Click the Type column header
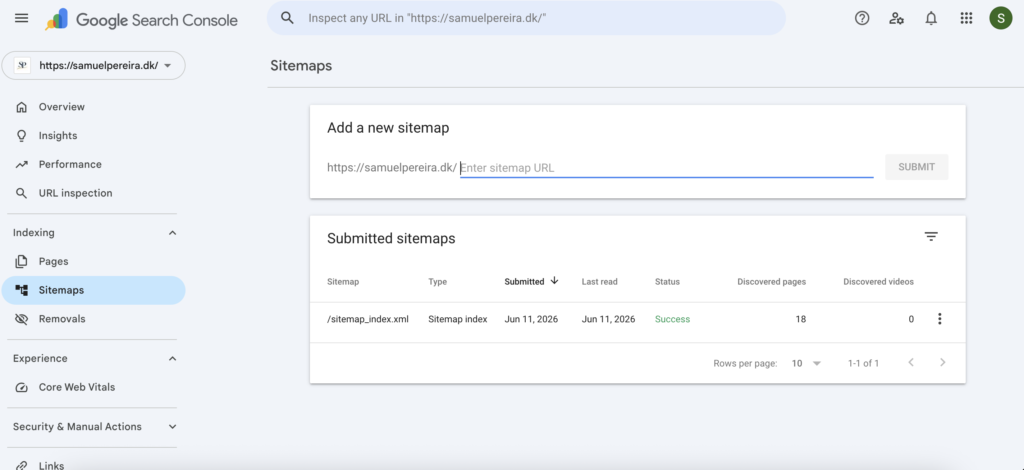The width and height of the screenshot is (1024, 470). coord(438,281)
